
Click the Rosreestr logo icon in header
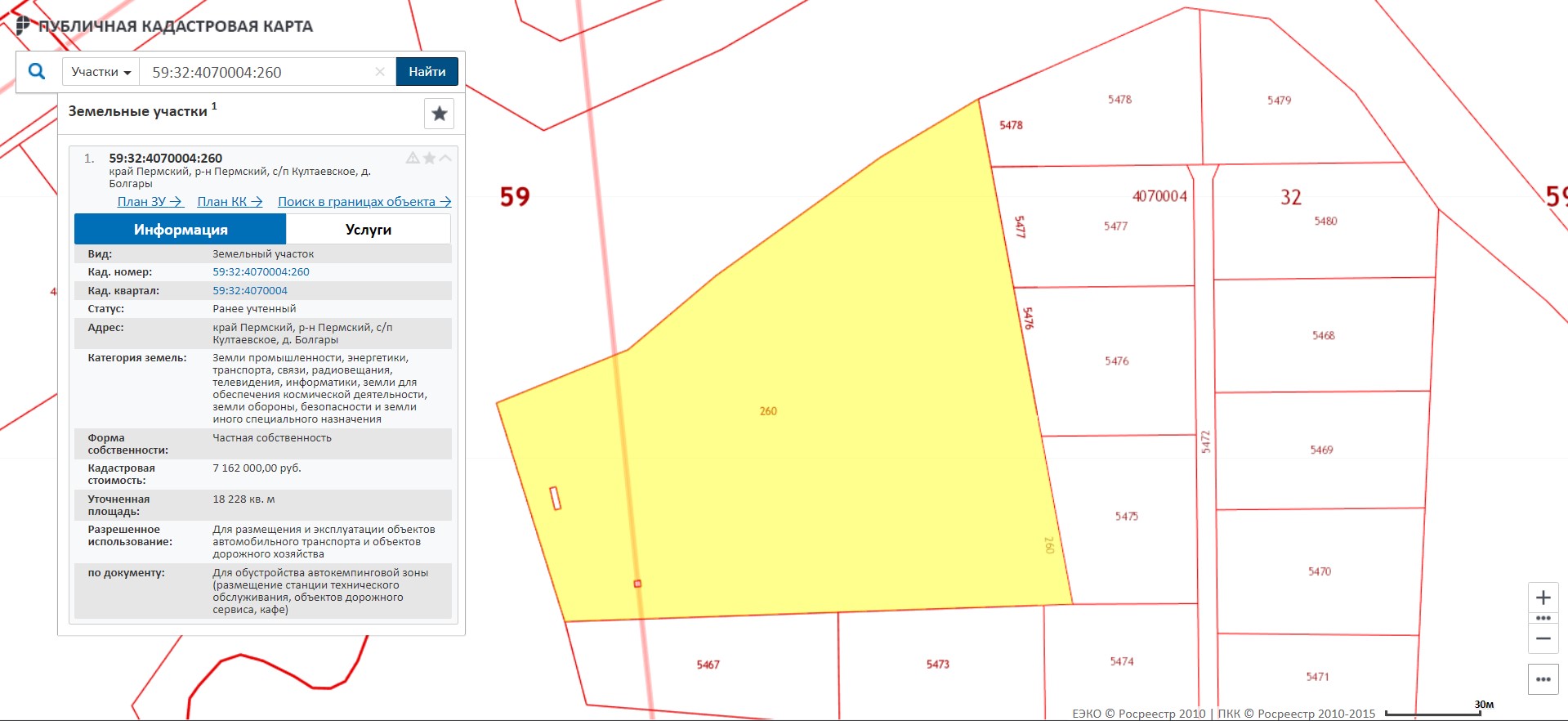23,25
